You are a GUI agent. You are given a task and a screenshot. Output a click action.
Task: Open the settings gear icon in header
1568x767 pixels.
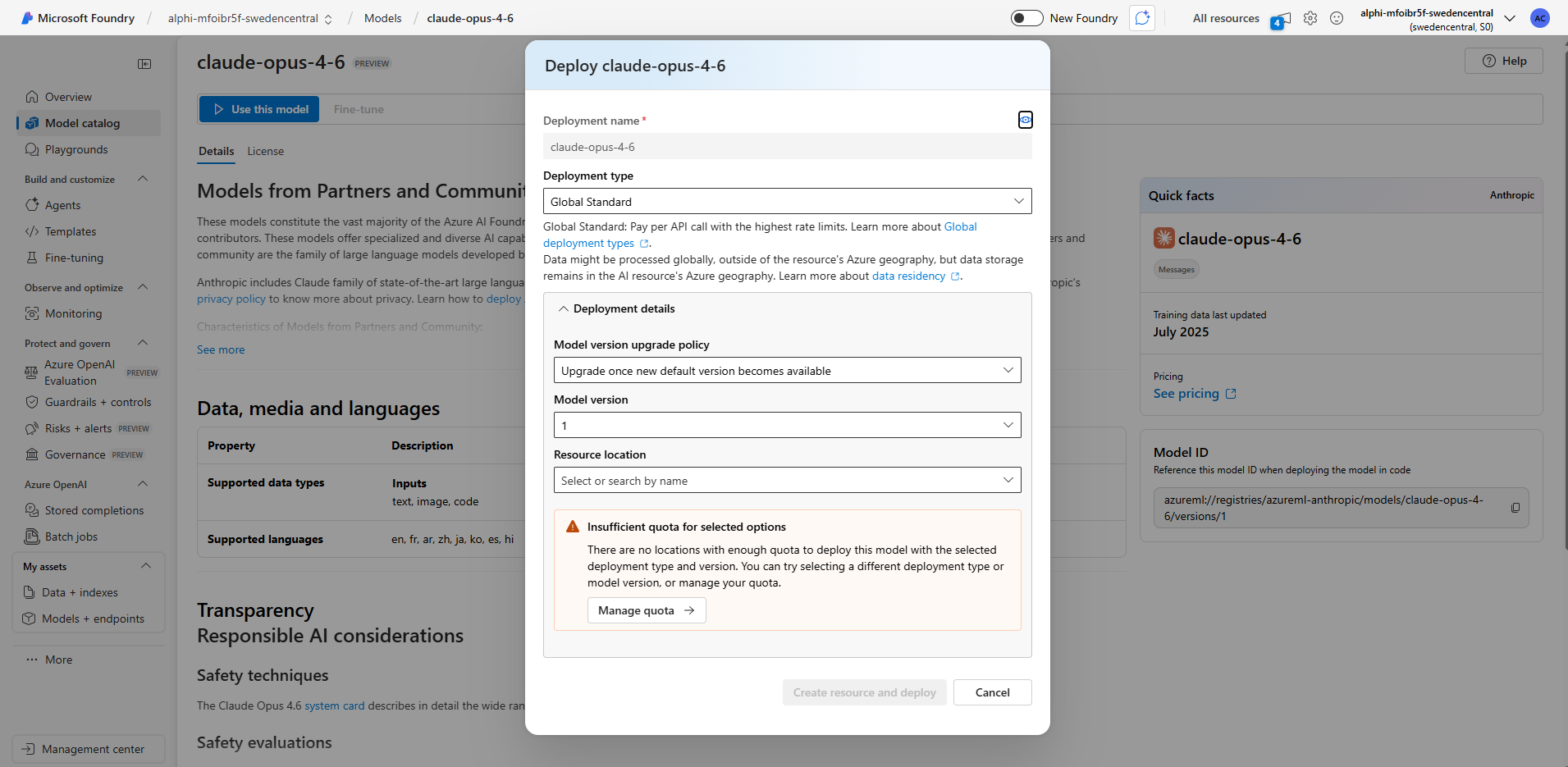pos(1310,18)
